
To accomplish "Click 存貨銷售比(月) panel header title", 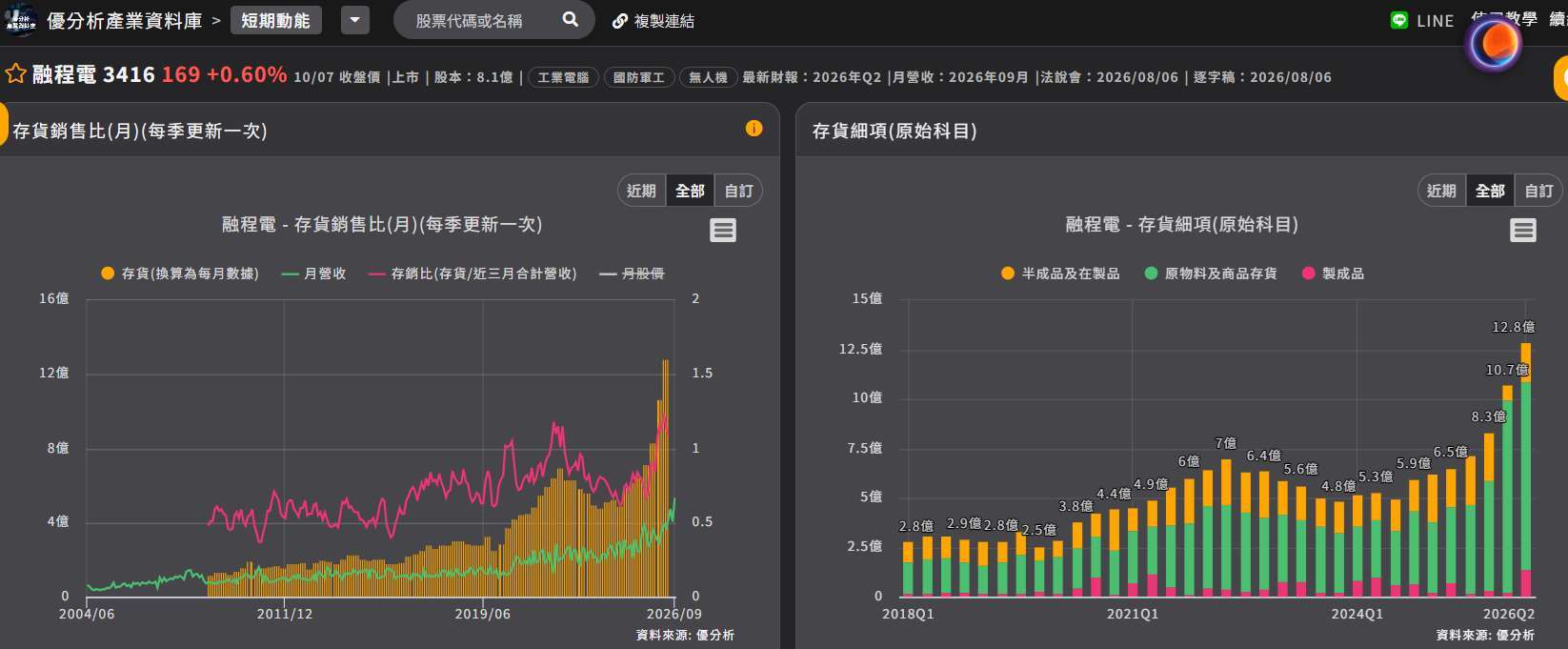I will (x=140, y=131).
